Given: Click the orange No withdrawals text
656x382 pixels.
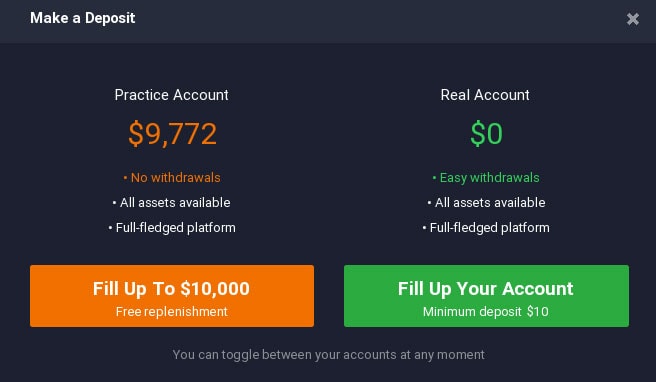Looking at the screenshot, I should [x=175, y=178].
